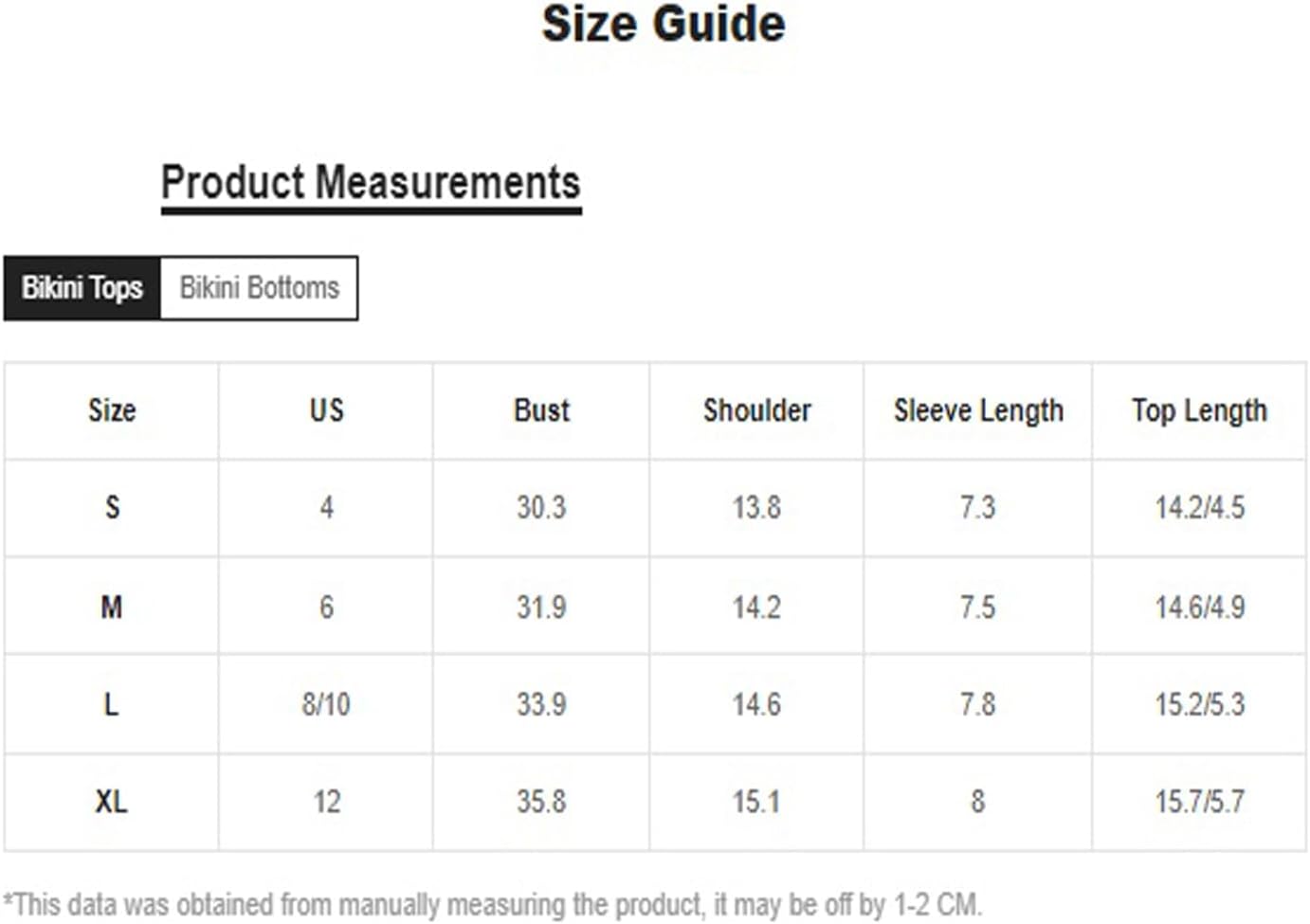1310x924 pixels.
Task: Click the 7.5 sleeve length cell
Action: 978,607
